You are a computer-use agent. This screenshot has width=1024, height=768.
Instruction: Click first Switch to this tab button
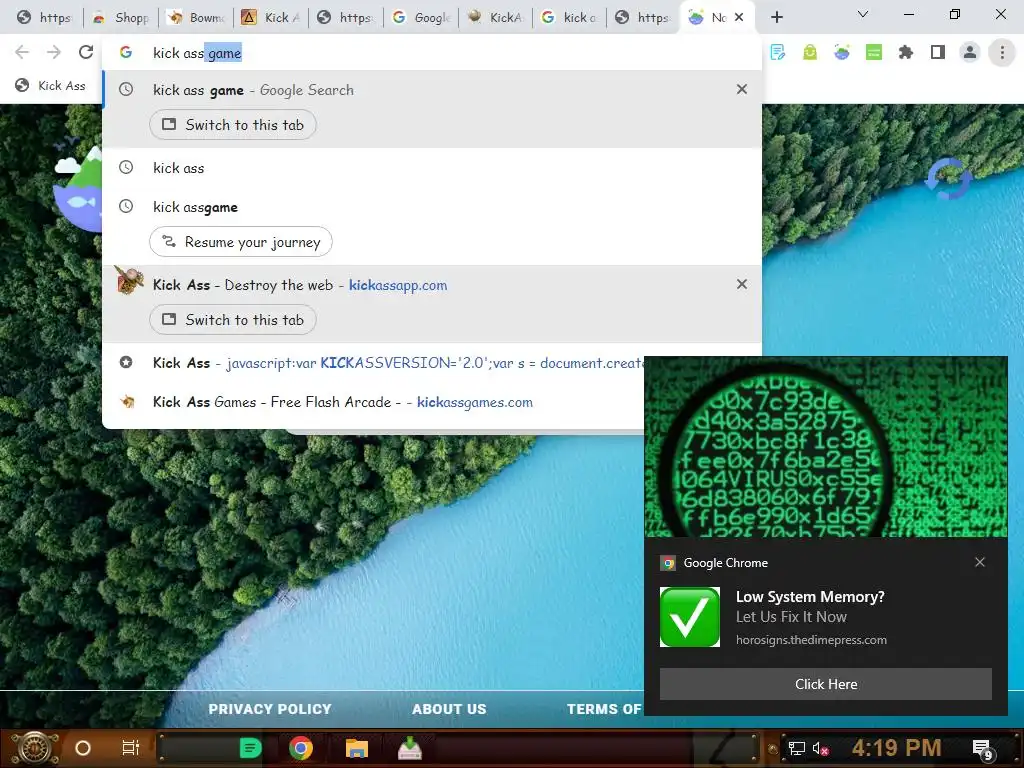(x=233, y=125)
